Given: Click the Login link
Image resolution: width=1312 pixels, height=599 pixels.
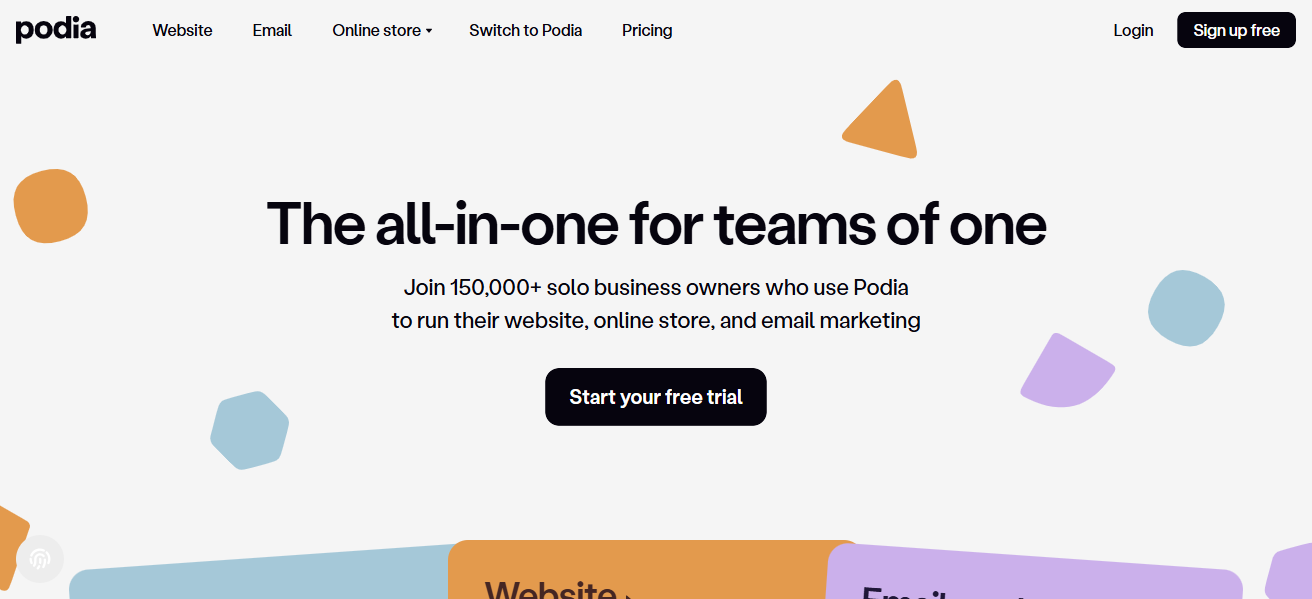Looking at the screenshot, I should (x=1133, y=30).
